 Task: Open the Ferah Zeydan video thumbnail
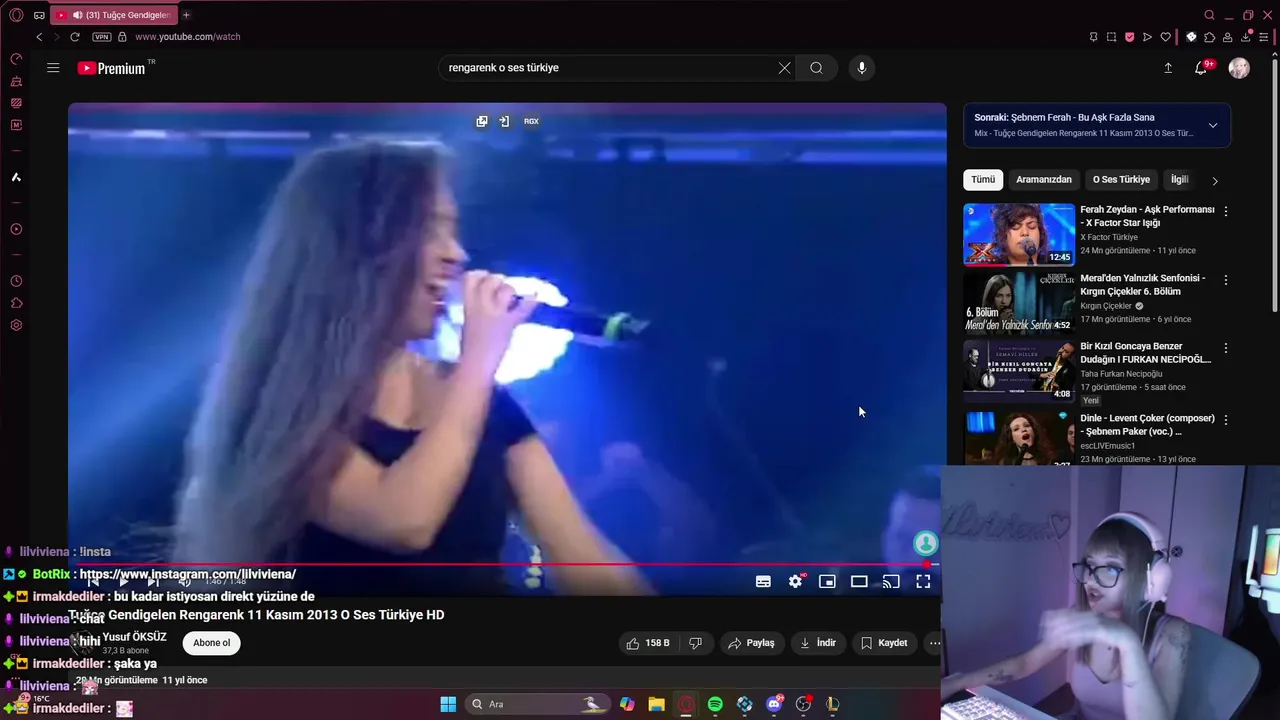pyautogui.click(x=1019, y=235)
